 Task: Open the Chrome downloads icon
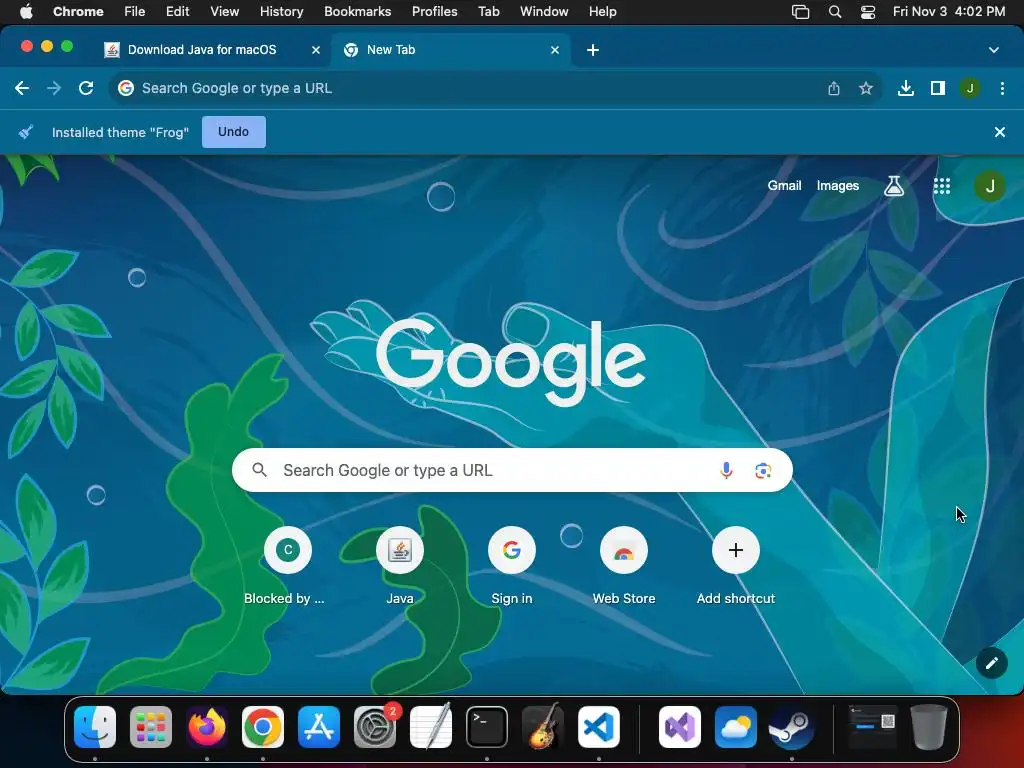[x=906, y=88]
